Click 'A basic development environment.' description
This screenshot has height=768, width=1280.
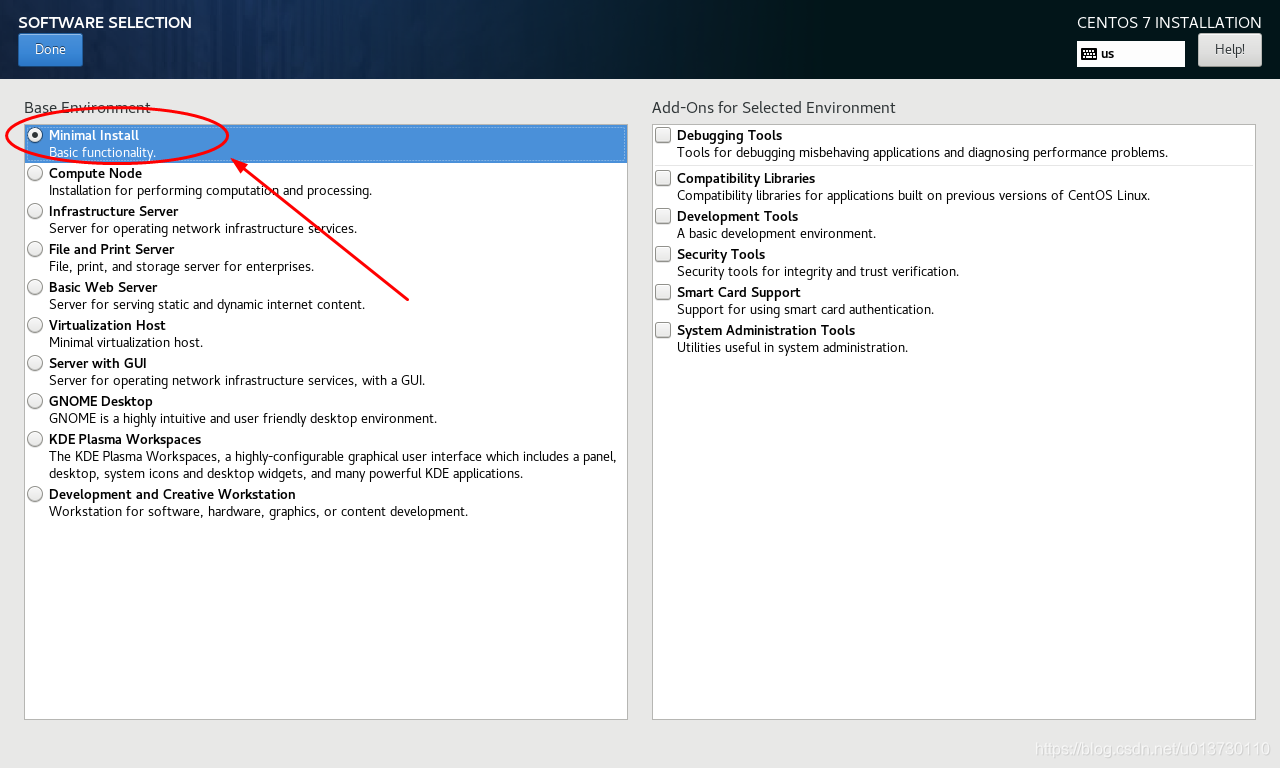tap(776, 233)
